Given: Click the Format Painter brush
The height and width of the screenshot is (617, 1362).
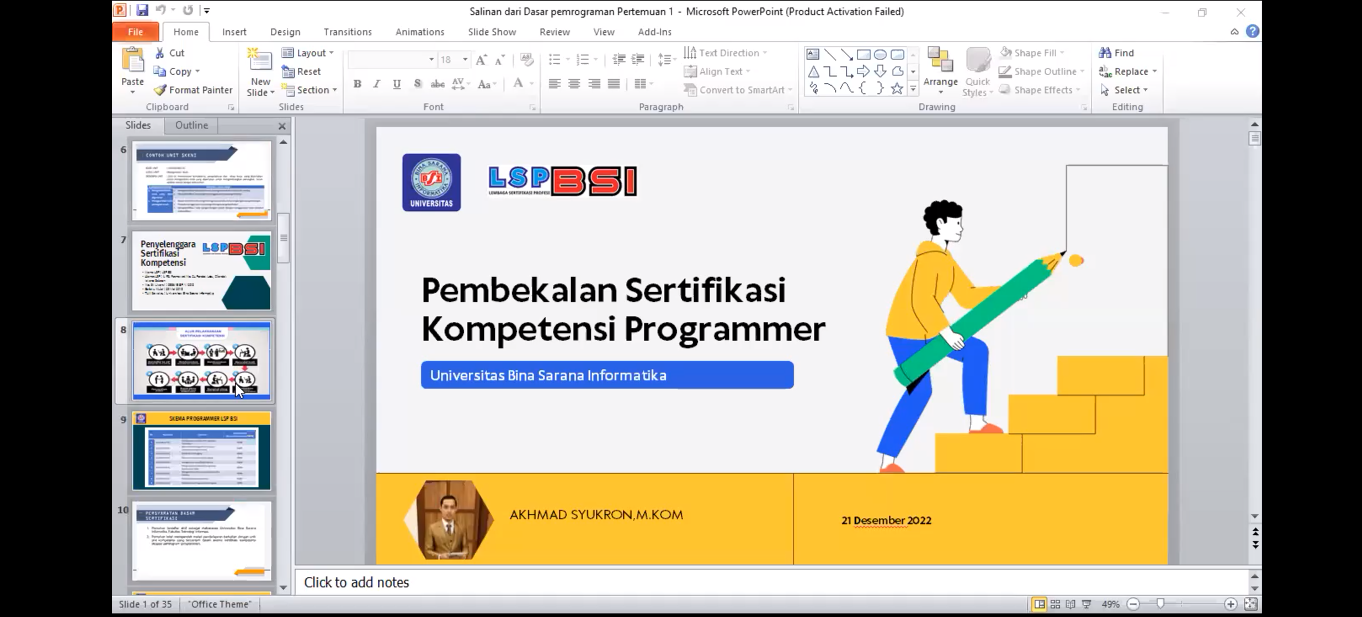Looking at the screenshot, I should (x=193, y=90).
